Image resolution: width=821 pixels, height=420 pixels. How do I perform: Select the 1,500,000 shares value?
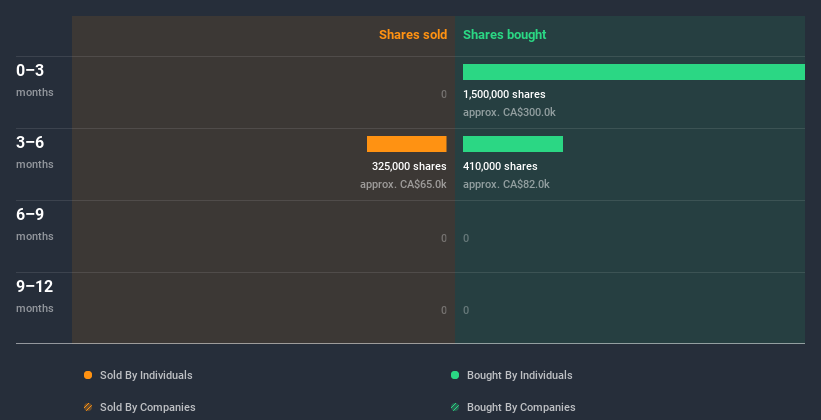[504, 94]
